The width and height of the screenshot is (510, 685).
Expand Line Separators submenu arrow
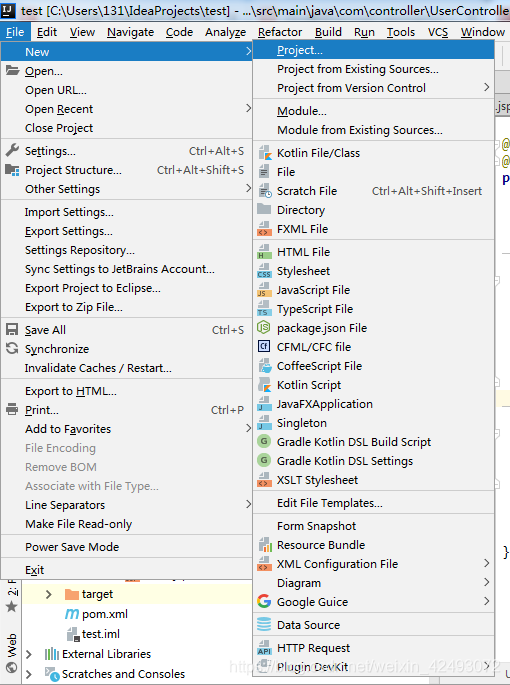coord(248,504)
